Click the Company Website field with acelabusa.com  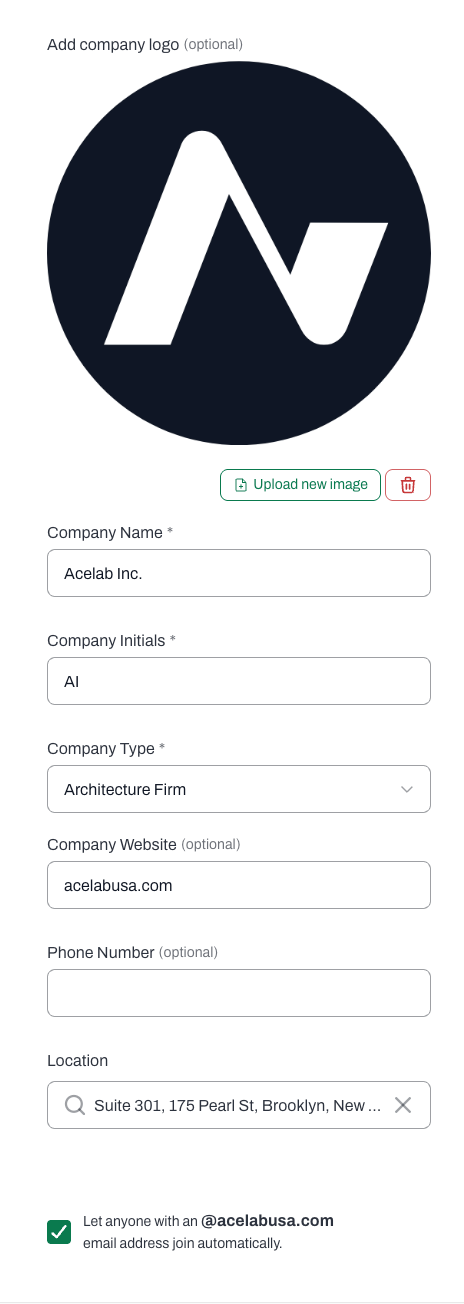[239, 885]
